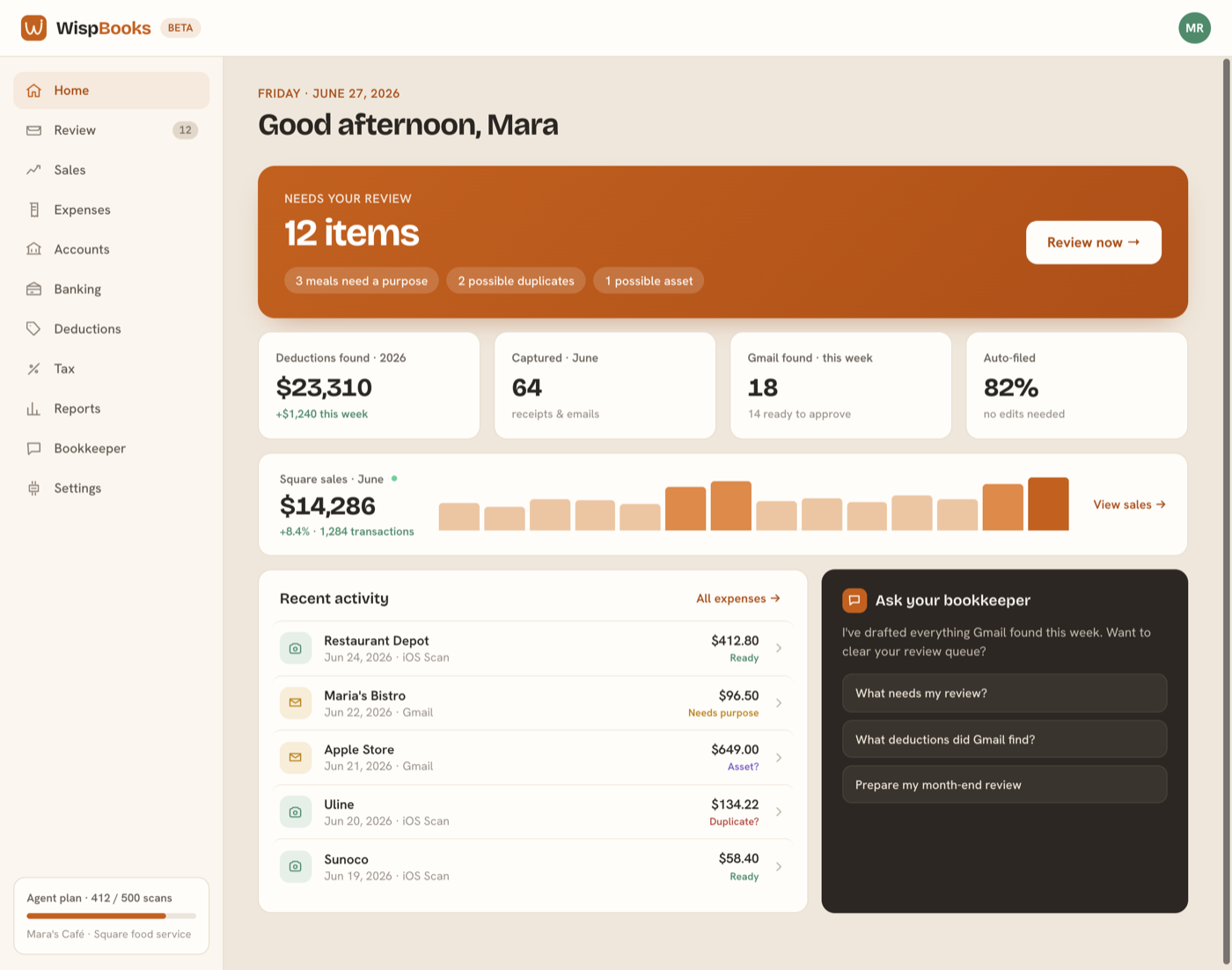Screen dimensions: 1232x970
Task: Click the WispBooks logo icon
Action: tap(33, 28)
